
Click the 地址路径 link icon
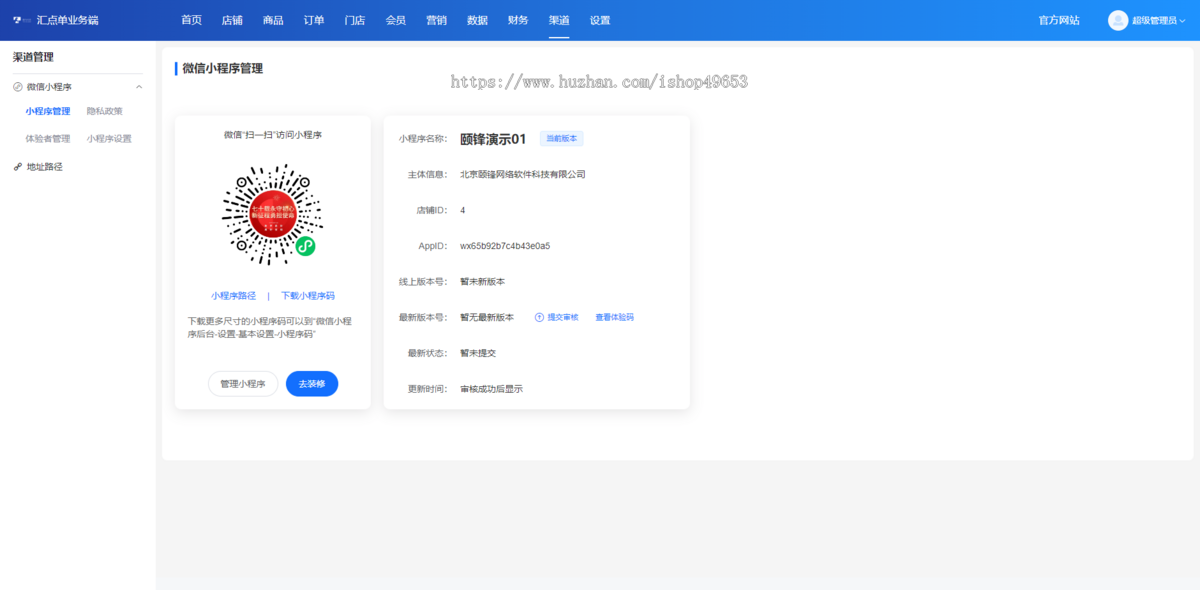point(18,167)
